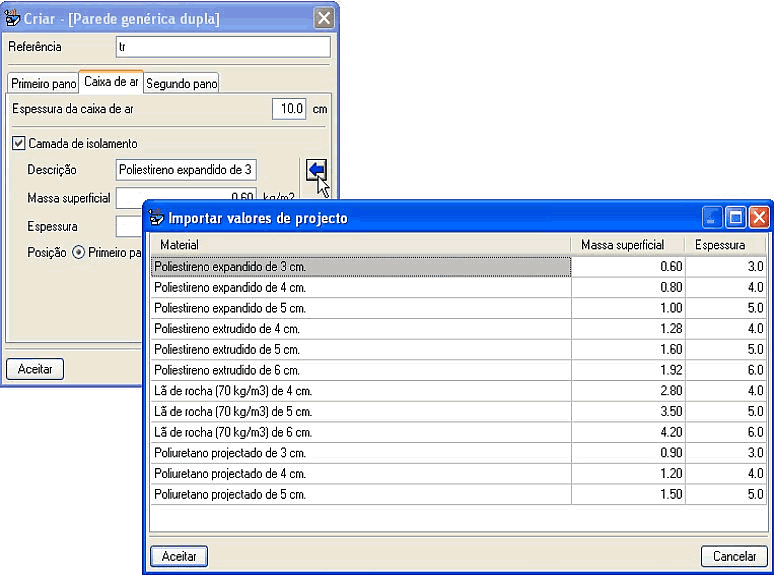Click the Material column header
This screenshot has height=575, width=774.
tap(360, 245)
